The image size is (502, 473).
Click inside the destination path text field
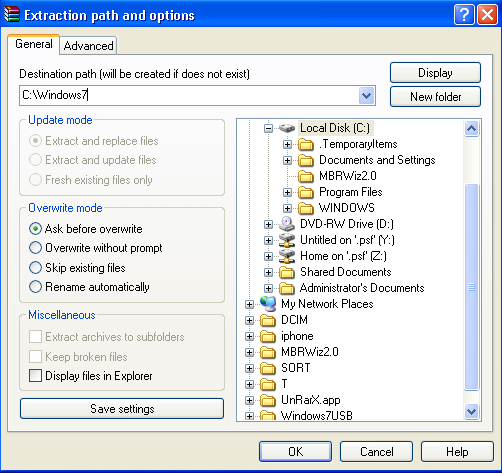190,96
